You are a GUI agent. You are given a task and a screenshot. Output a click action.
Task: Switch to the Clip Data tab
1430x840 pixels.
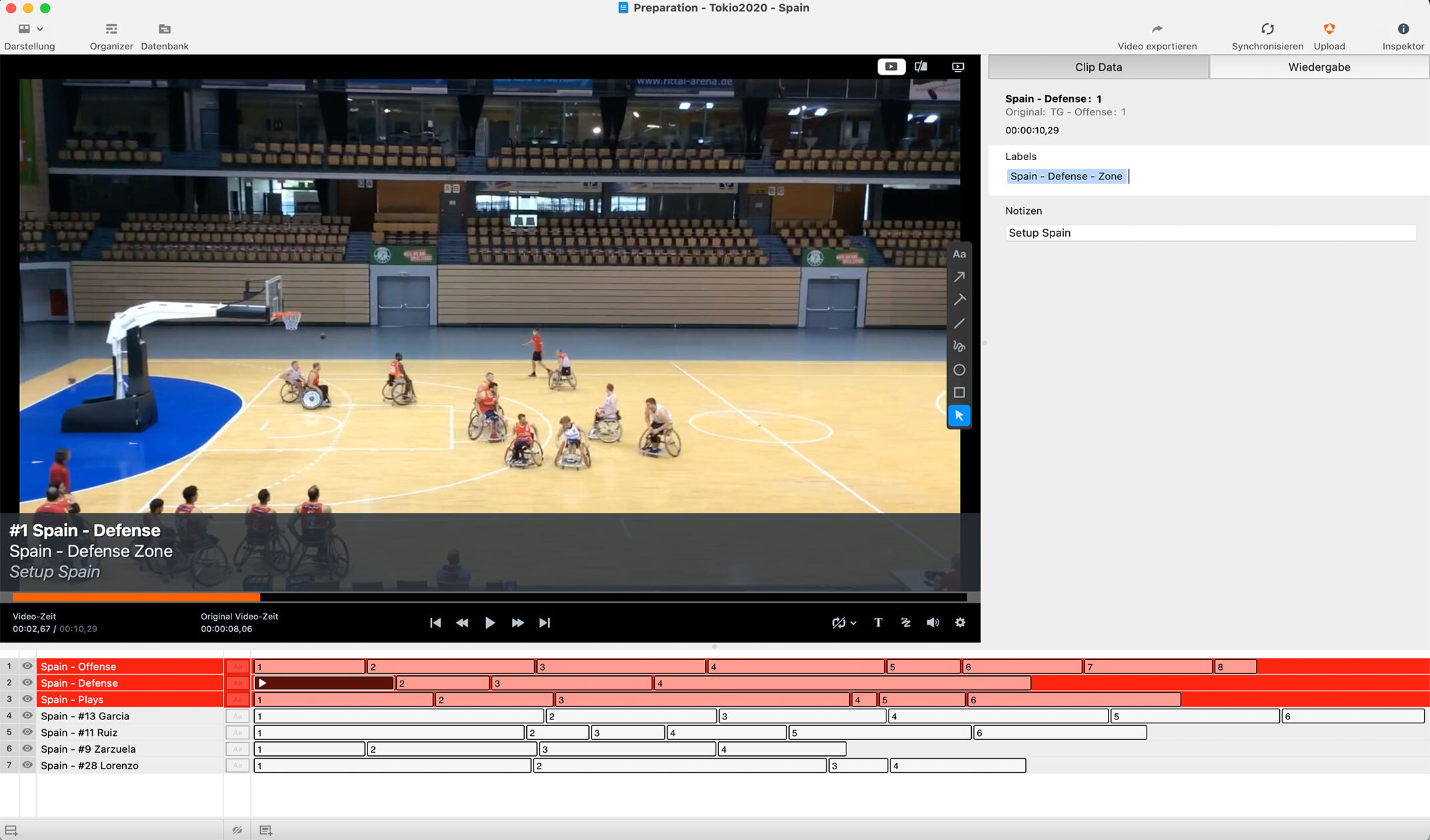pyautogui.click(x=1098, y=67)
